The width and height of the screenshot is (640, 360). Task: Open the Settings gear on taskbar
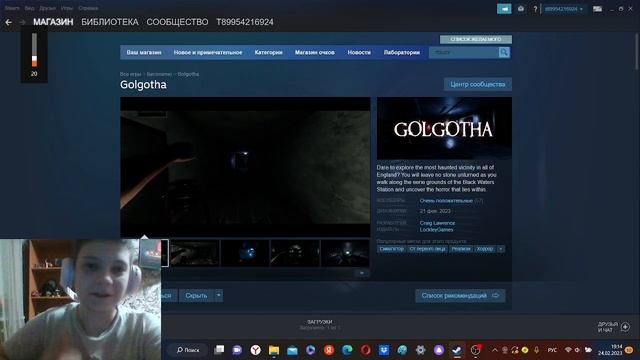(420, 350)
